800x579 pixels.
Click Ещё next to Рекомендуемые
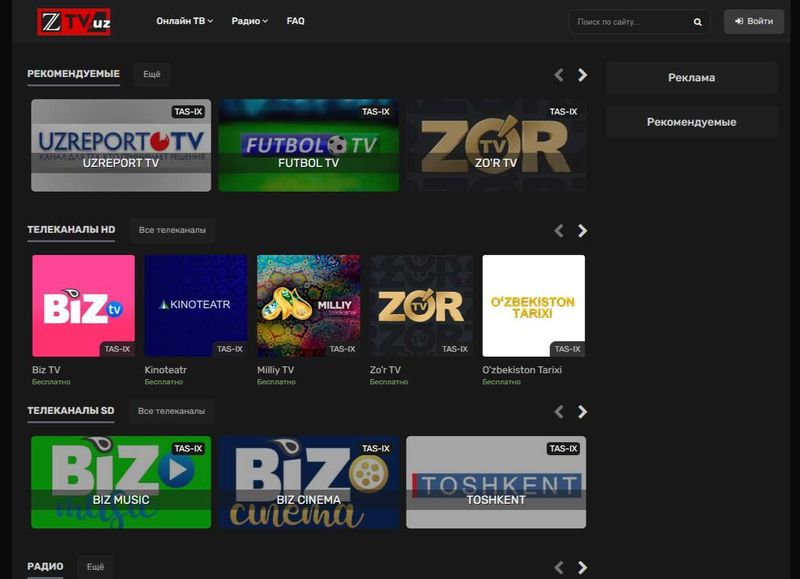[x=152, y=74]
